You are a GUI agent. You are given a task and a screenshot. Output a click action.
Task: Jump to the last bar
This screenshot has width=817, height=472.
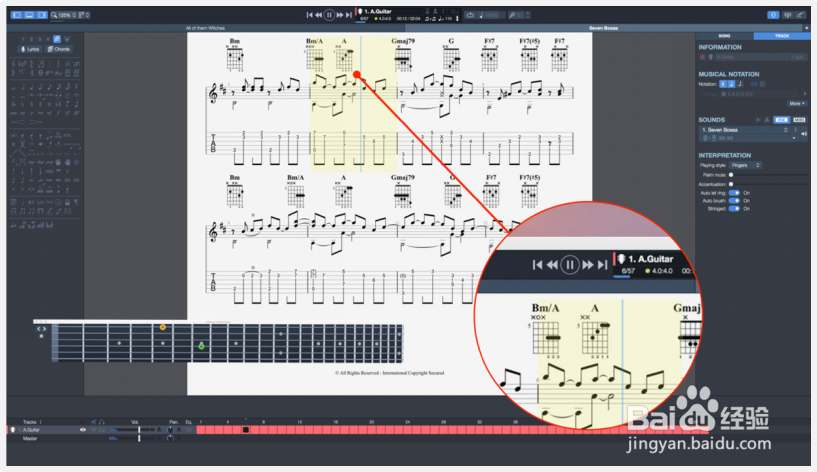tap(349, 15)
